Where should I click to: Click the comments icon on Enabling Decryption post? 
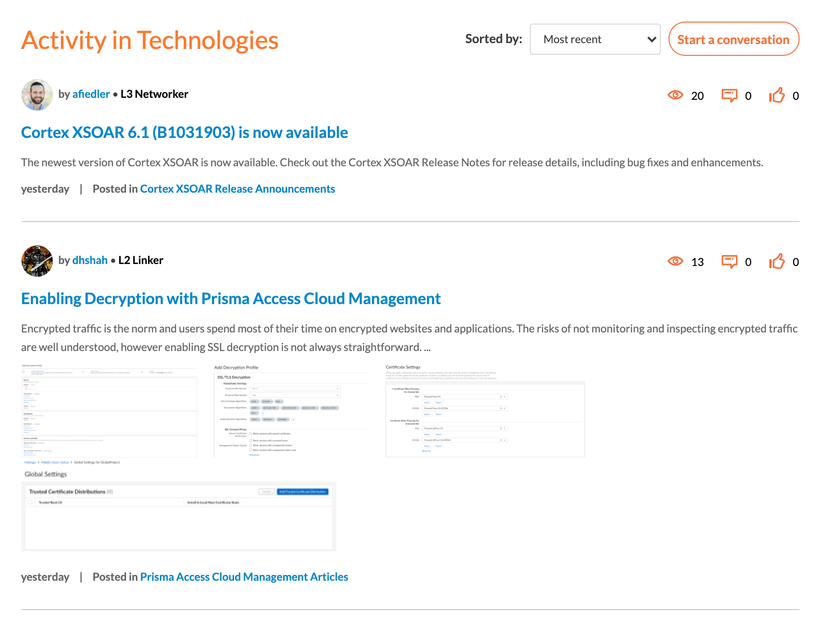pyautogui.click(x=729, y=262)
